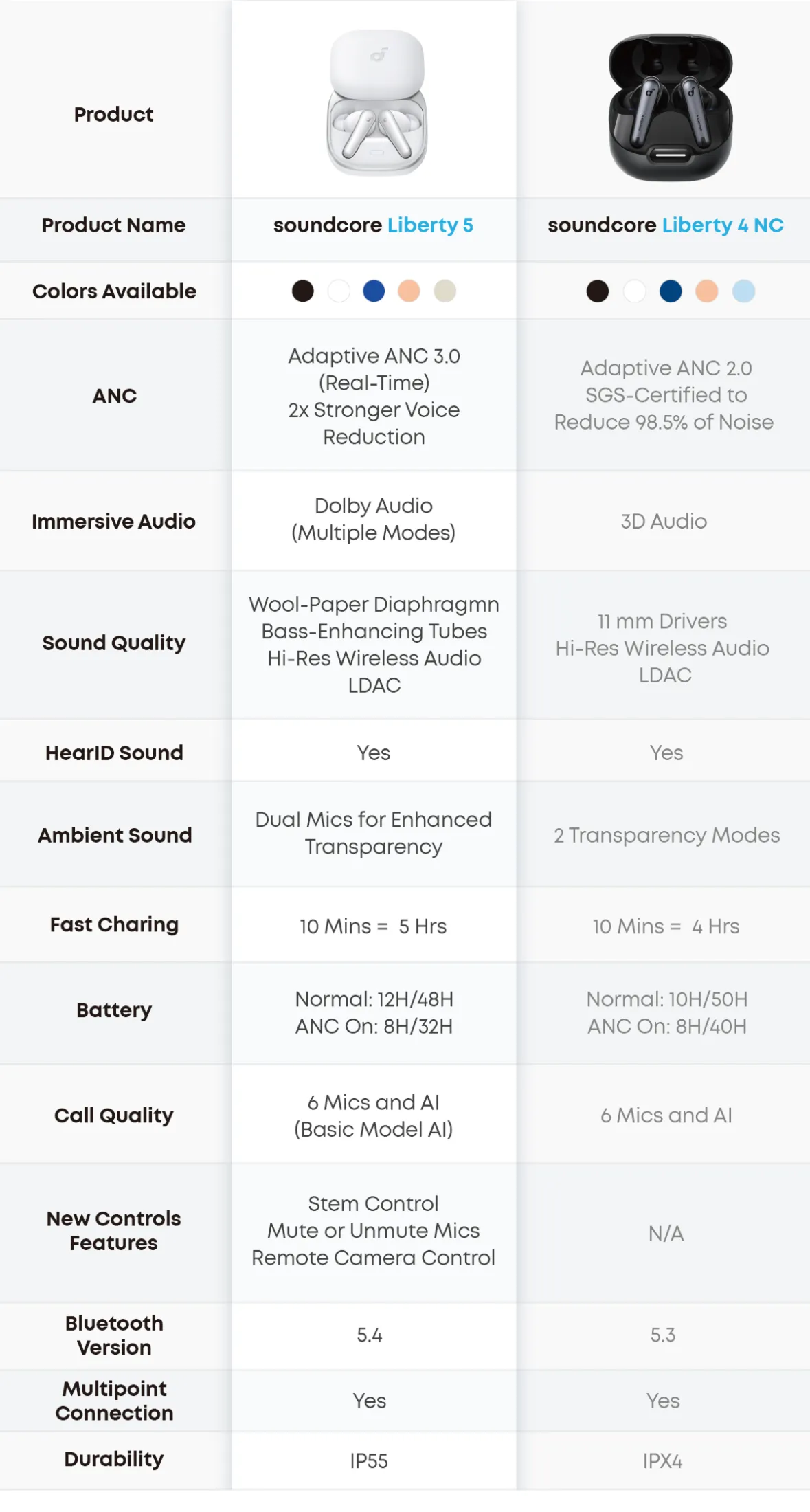Screen dimensions: 810x1512
Task: Open the soundcore Liberty 5 product name
Action: (x=373, y=225)
